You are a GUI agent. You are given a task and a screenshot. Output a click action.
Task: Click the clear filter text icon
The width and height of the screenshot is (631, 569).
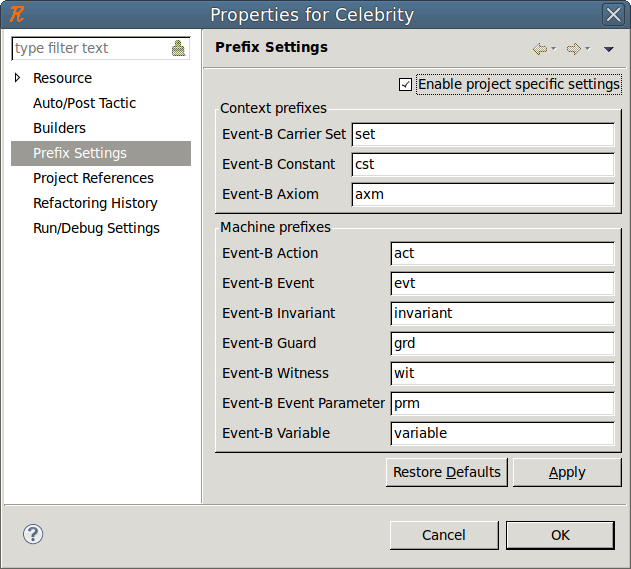pyautogui.click(x=179, y=48)
